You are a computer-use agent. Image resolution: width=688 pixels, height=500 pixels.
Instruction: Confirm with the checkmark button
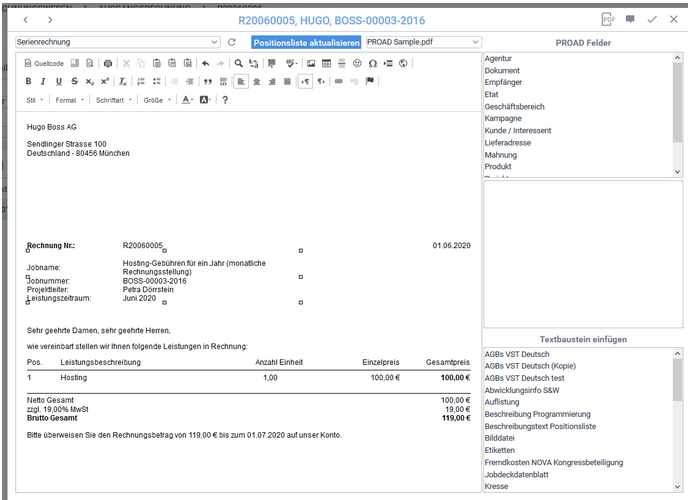coord(652,19)
